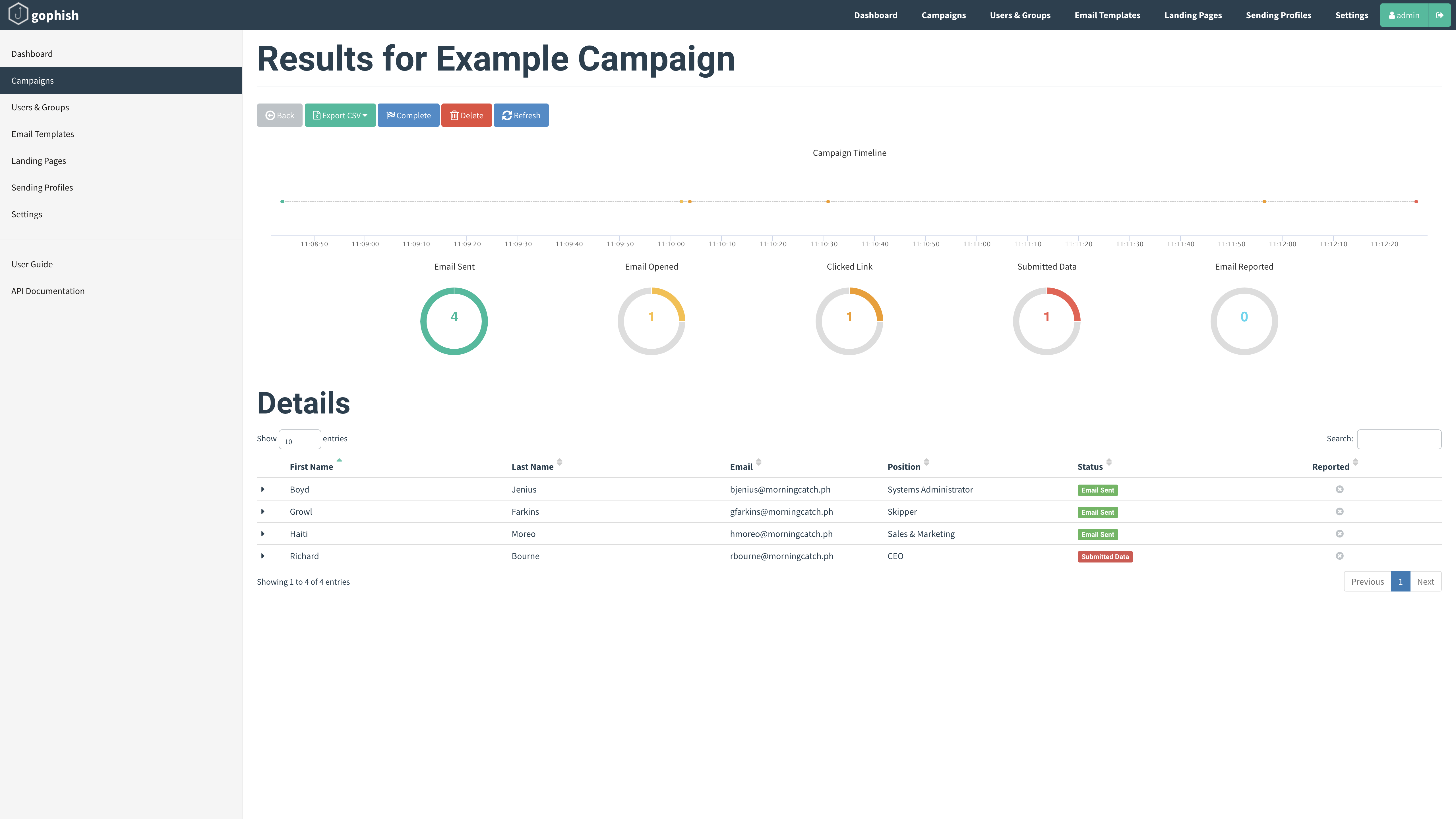This screenshot has height=819, width=1456.
Task: Open Landing Pages from the top navigation
Action: pos(1193,15)
